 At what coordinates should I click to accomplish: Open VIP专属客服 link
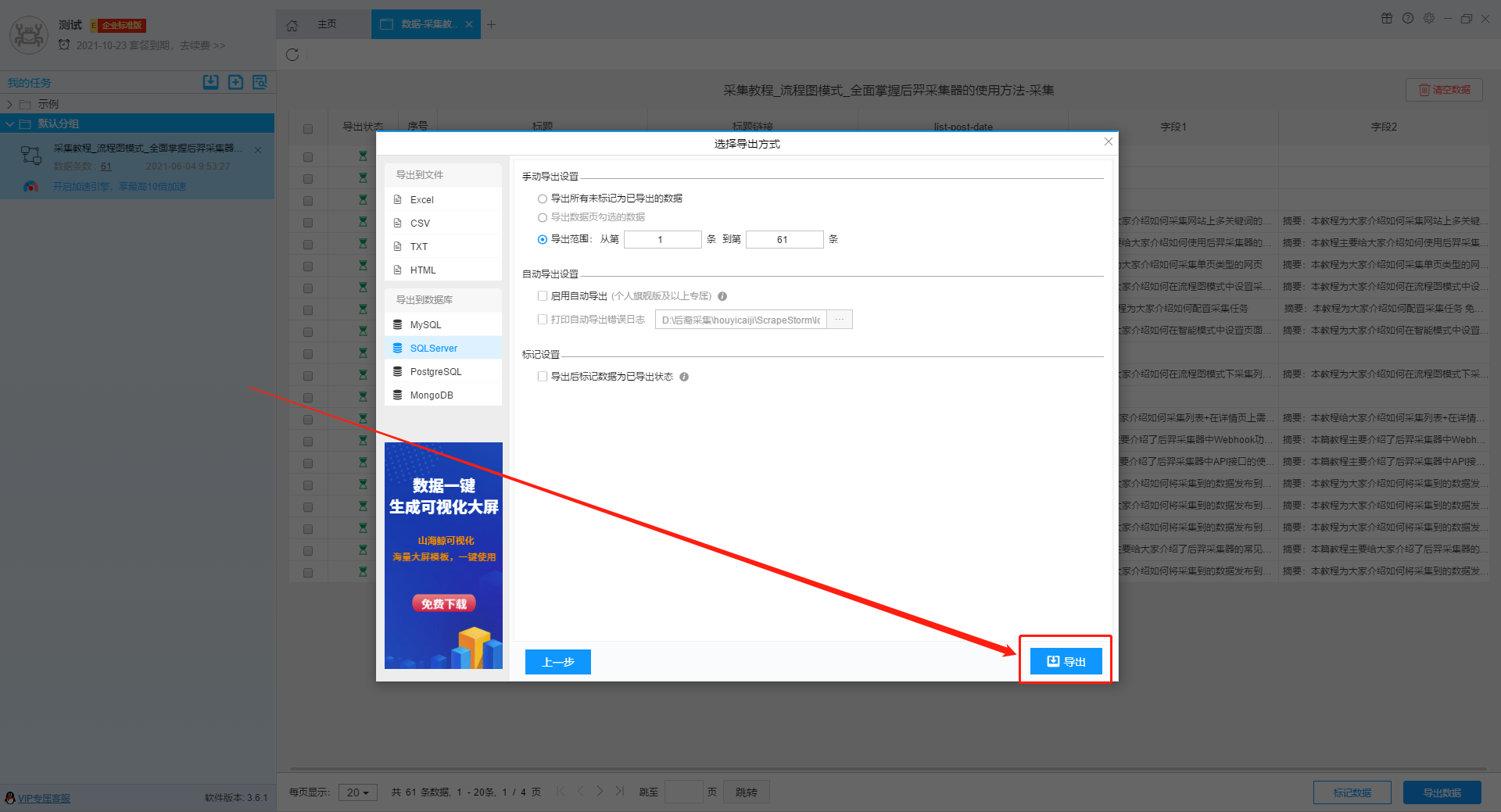pyautogui.click(x=44, y=798)
